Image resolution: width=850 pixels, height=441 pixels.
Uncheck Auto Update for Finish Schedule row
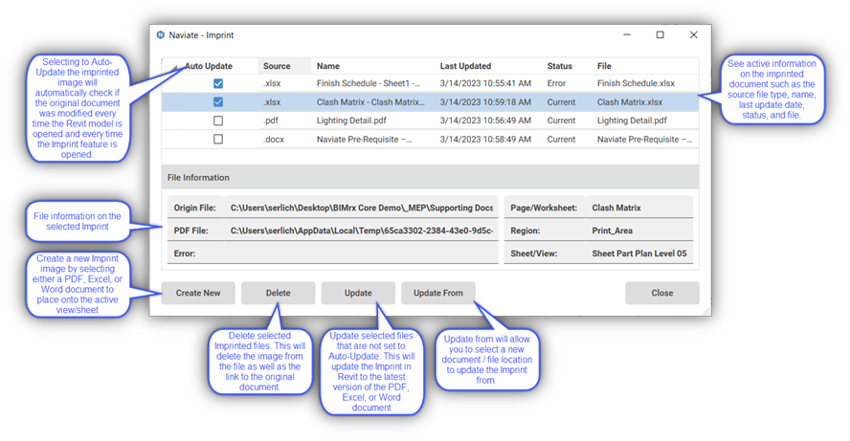[218, 83]
